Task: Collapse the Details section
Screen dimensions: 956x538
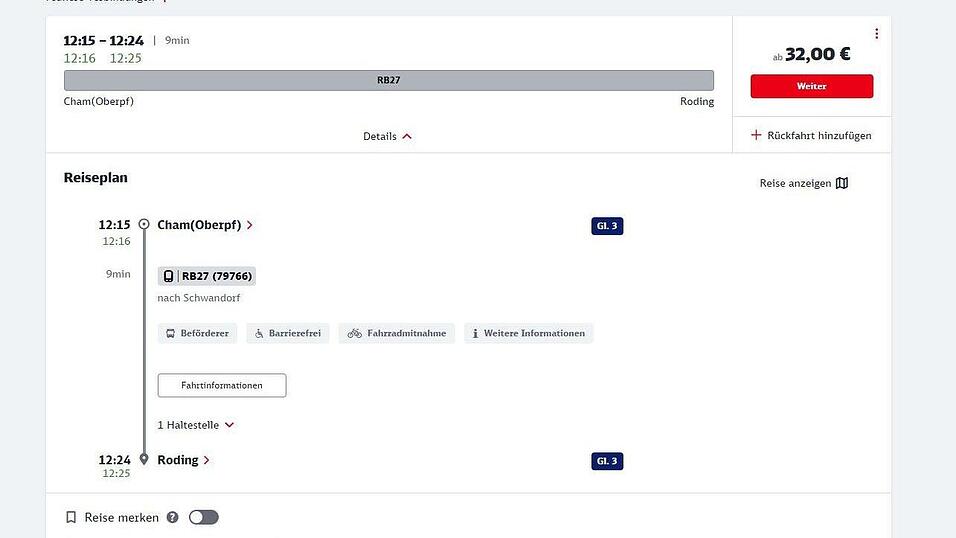Action: 387,136
